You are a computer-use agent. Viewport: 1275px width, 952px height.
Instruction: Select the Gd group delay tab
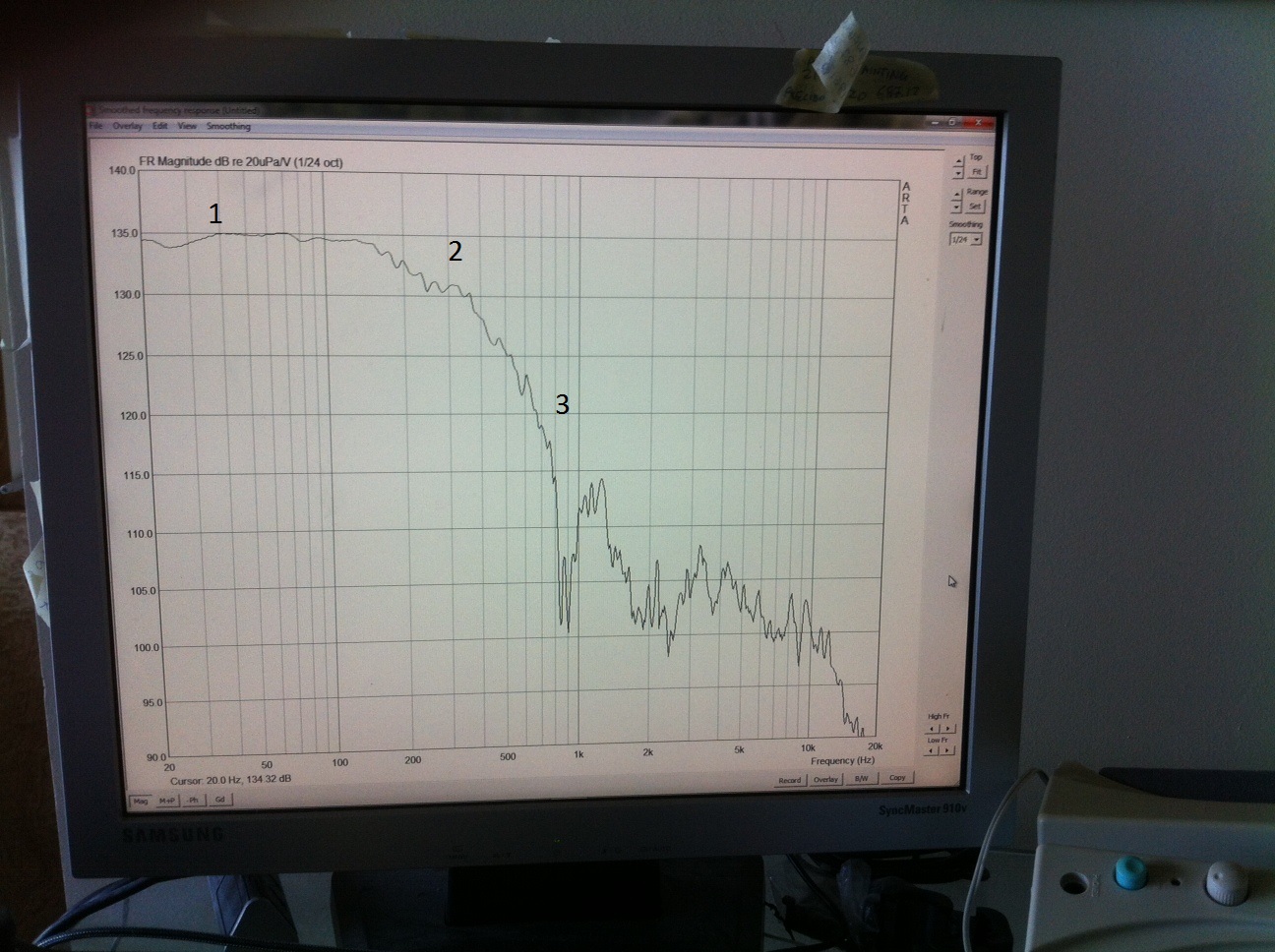(x=219, y=800)
